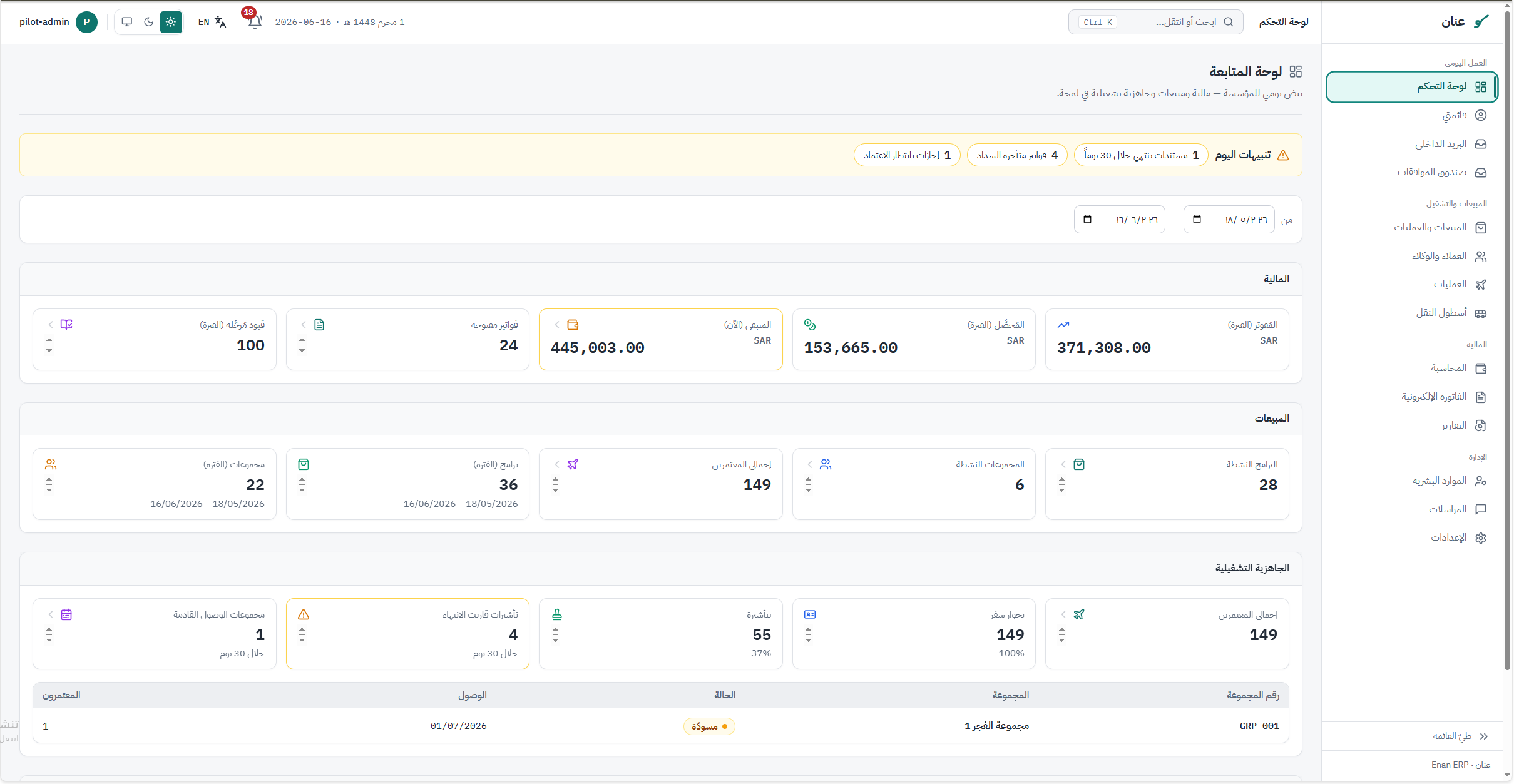The width and height of the screenshot is (1514, 784).
Task: Click the dashboard grid icon beside لوحة المتابعة heading
Action: (x=1296, y=71)
